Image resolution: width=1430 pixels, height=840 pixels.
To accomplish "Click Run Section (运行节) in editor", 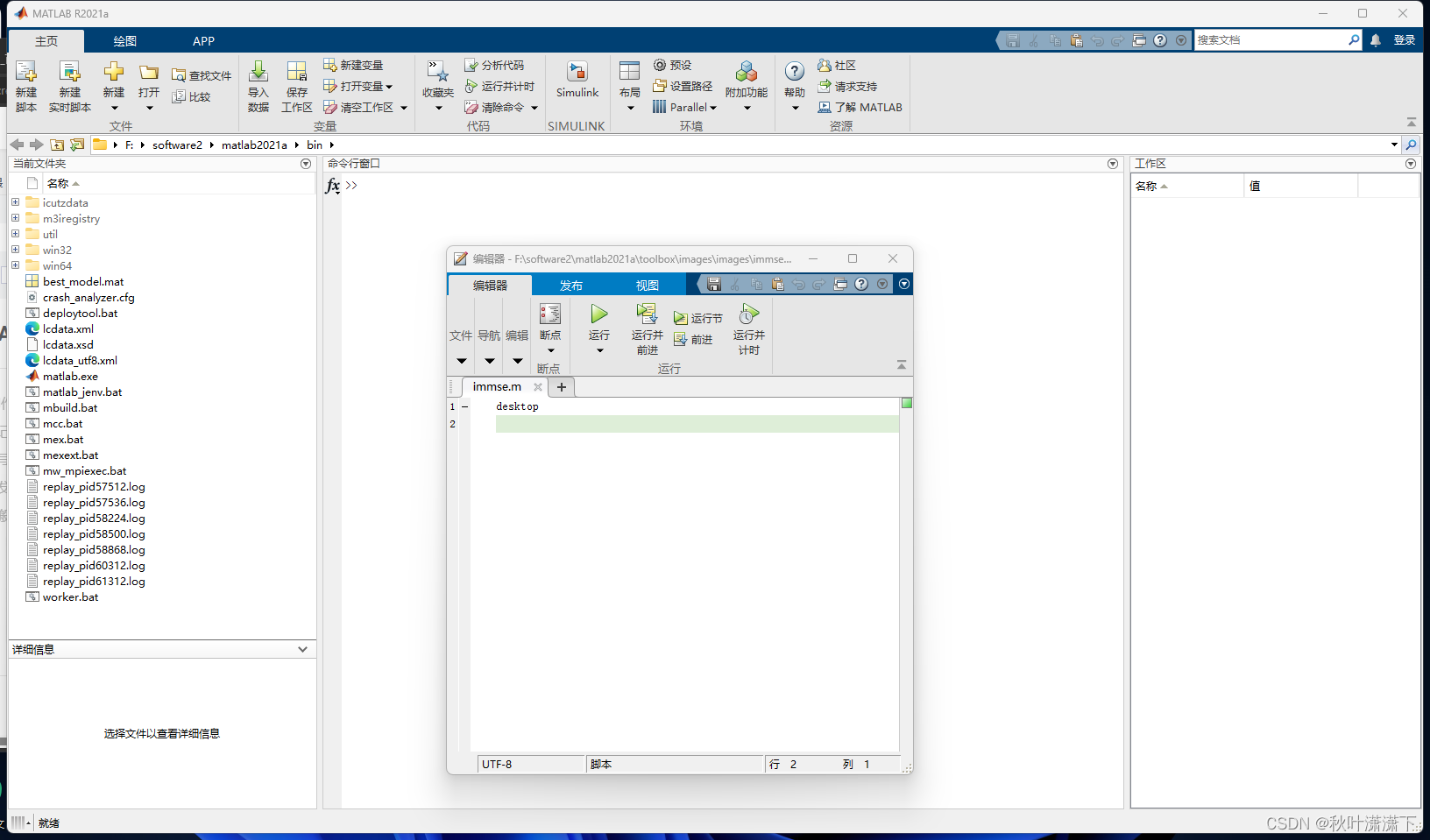I will click(698, 319).
